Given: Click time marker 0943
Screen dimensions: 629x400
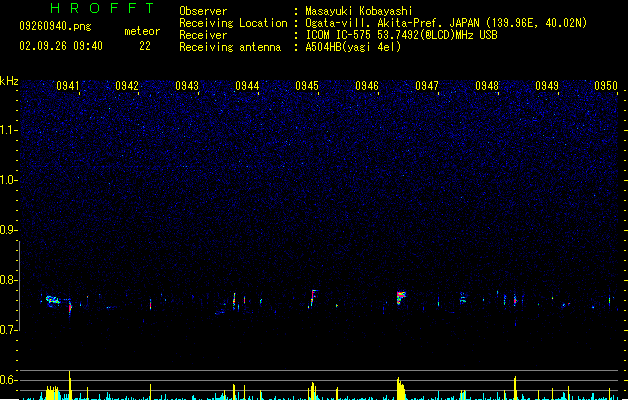Looking at the screenshot, I should coord(187,86).
